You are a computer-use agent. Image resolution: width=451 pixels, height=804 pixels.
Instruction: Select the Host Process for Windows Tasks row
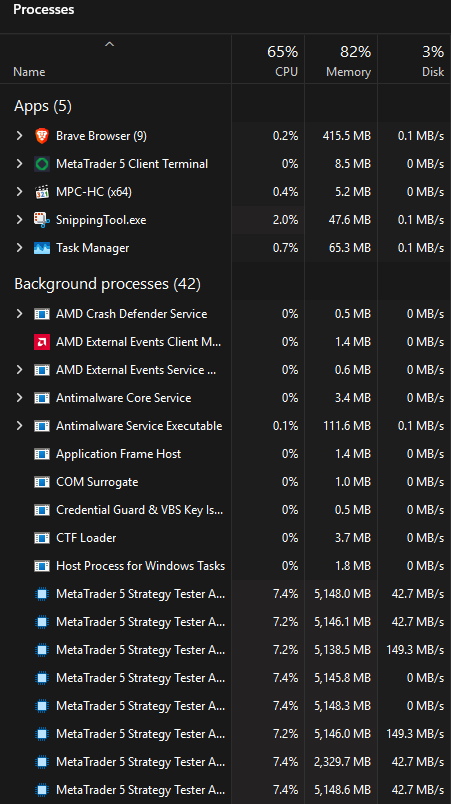226,566
